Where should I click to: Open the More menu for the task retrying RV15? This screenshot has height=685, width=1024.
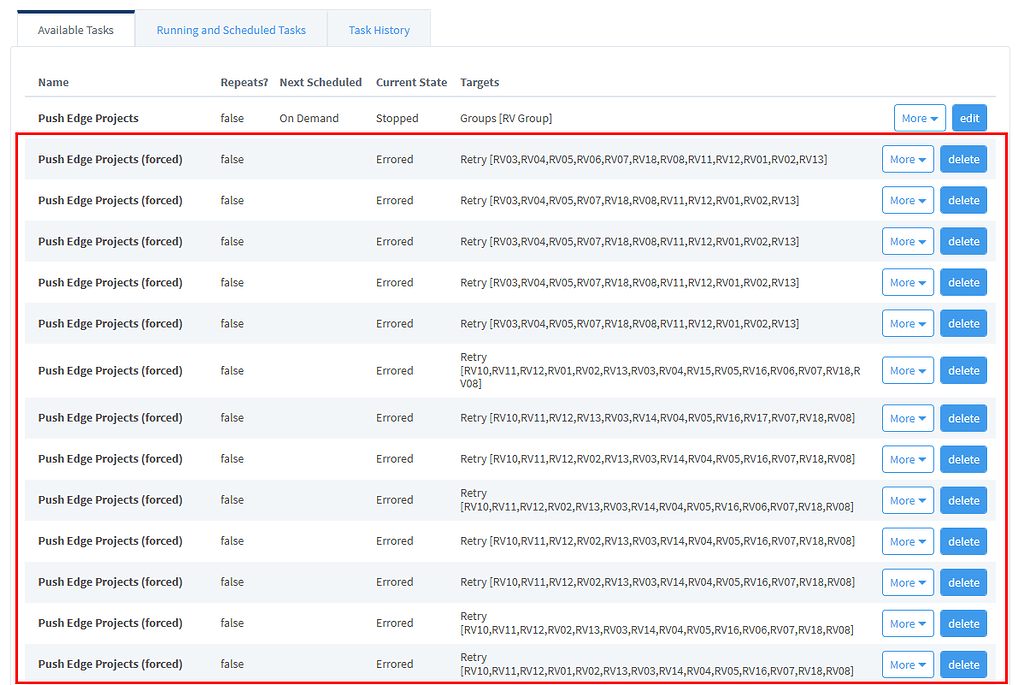tap(907, 370)
